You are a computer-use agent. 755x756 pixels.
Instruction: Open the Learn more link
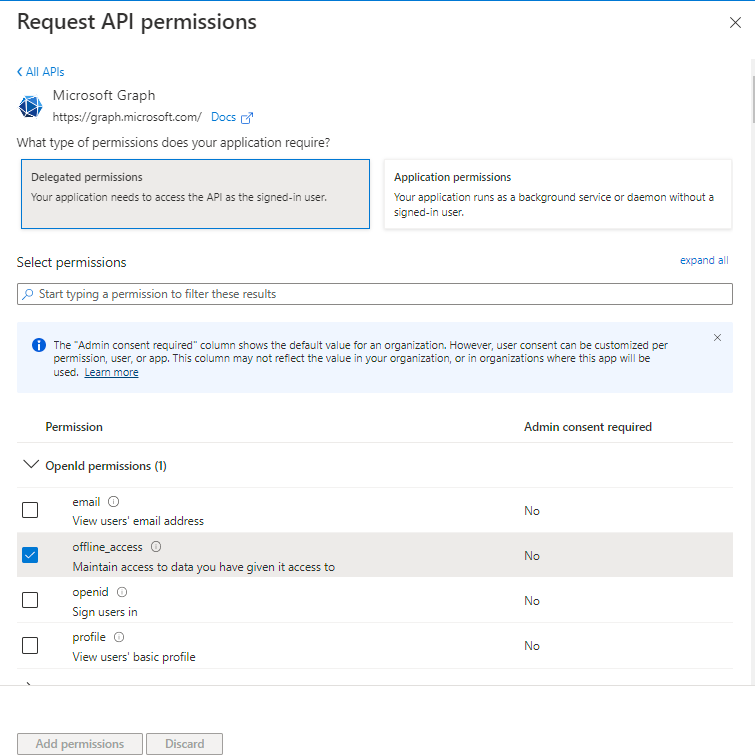pos(111,372)
